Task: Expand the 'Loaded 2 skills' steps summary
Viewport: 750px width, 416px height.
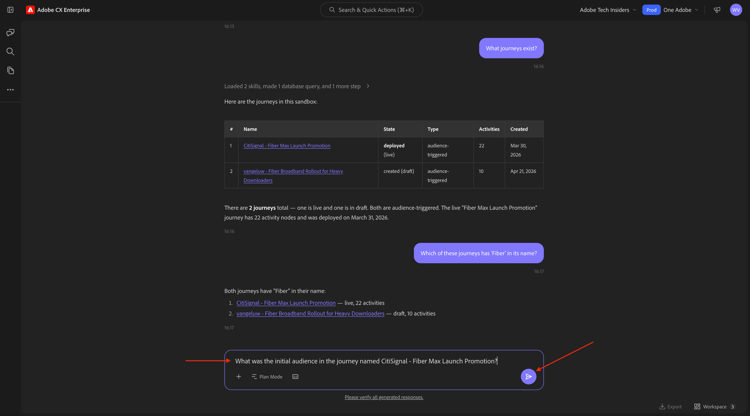Action: pyautogui.click(x=297, y=86)
